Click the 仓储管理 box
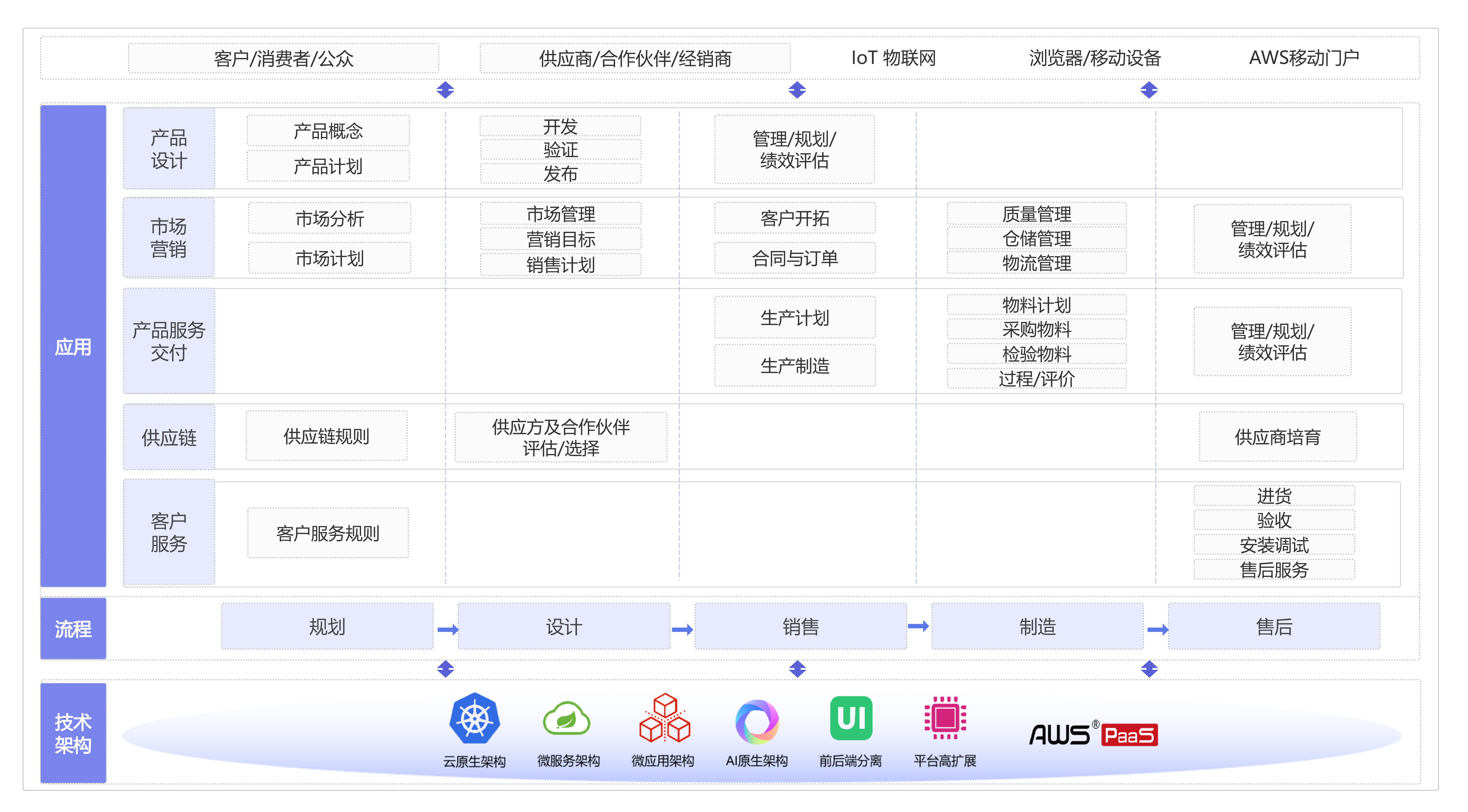This screenshot has height=812, width=1468. pos(1037,238)
